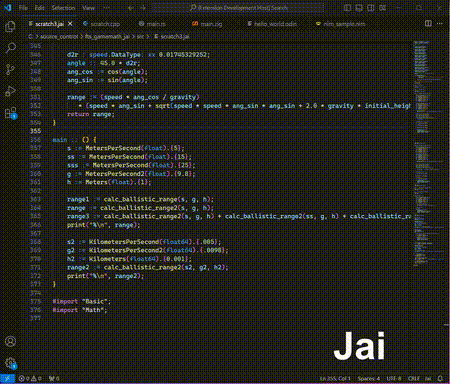Click the VS Code logo icon
This screenshot has width=450, height=384.
7,7
